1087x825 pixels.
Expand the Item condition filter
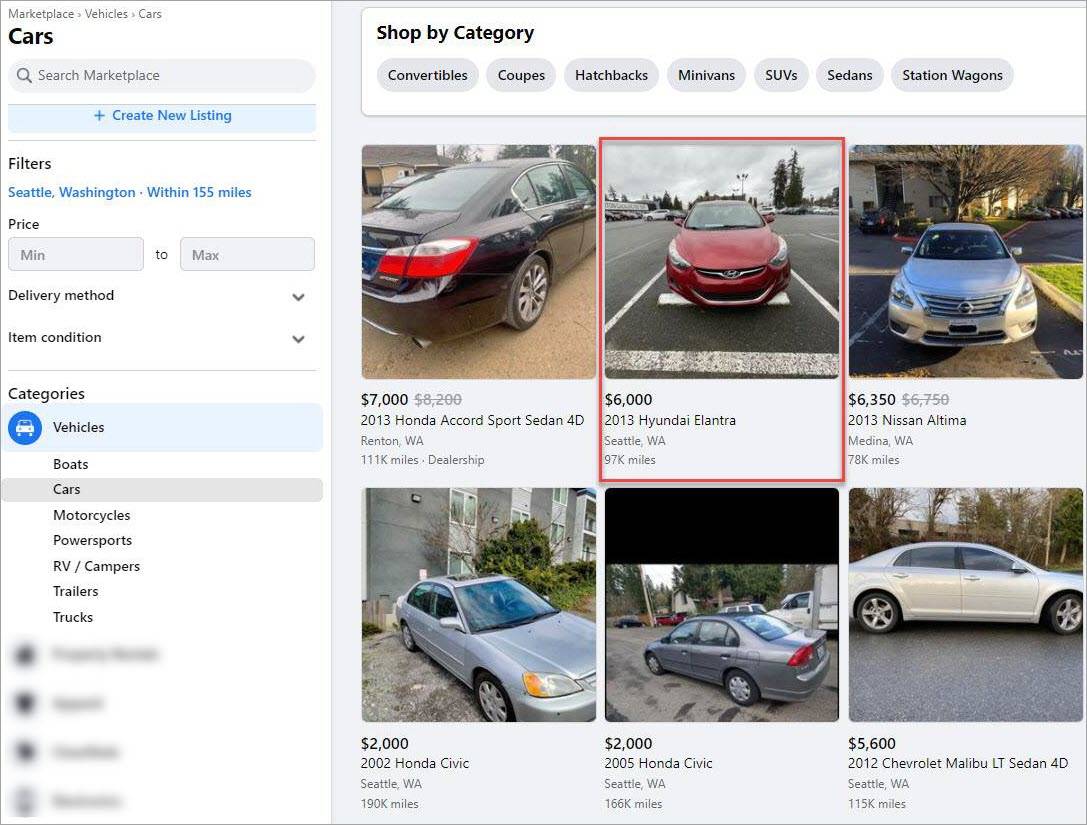(x=157, y=338)
